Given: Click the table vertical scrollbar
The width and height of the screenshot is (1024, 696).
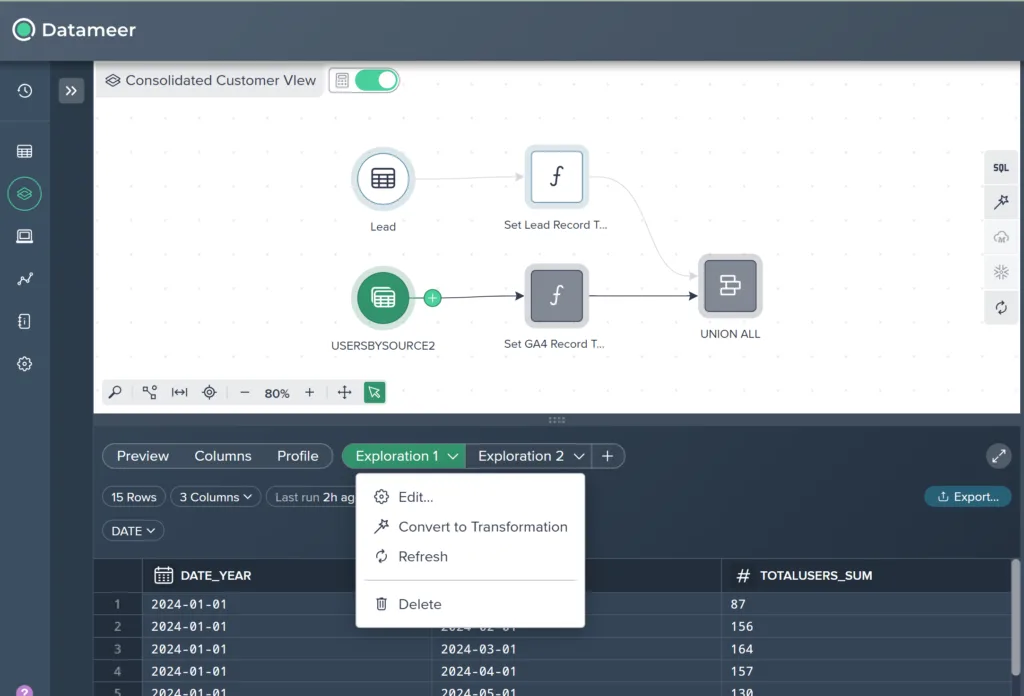Looking at the screenshot, I should [x=1016, y=617].
